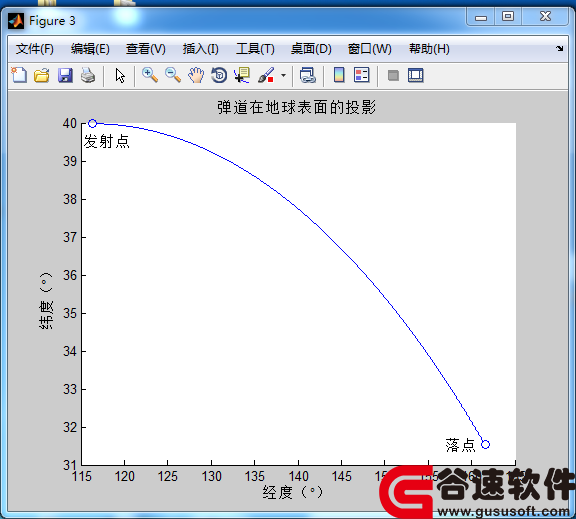
Task: Insert a legend using the toolbar icon
Action: 361,75
